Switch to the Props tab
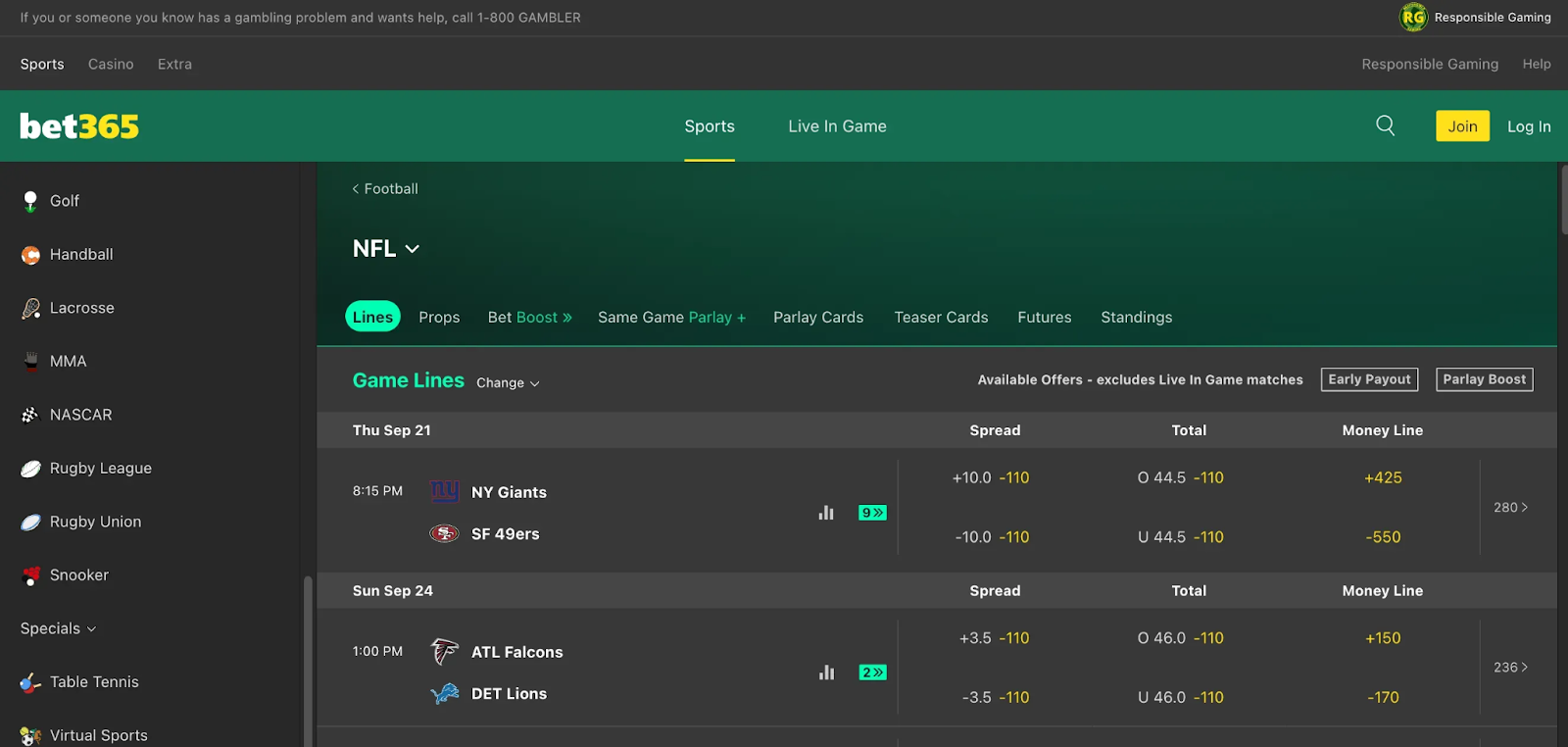 tap(439, 318)
